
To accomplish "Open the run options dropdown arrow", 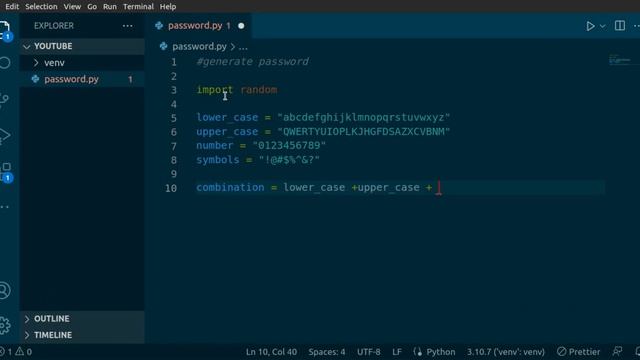I will [x=602, y=26].
